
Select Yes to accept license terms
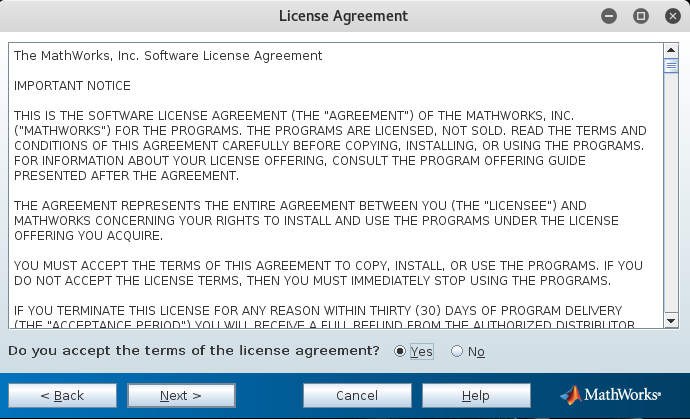tap(400, 351)
